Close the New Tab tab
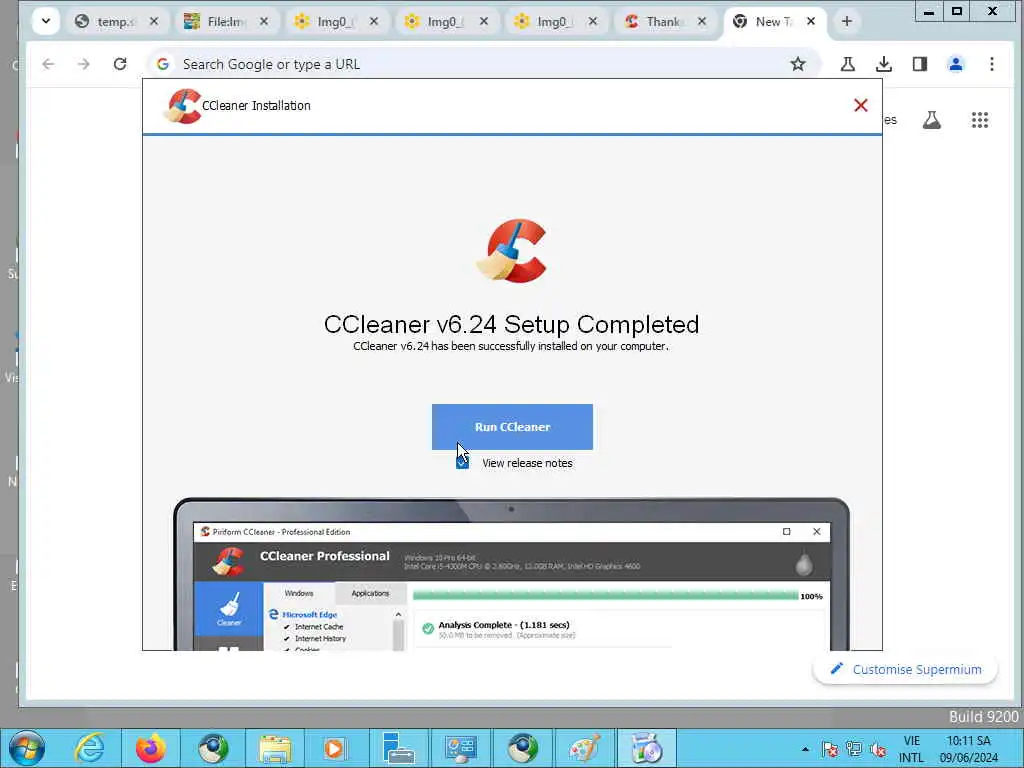This screenshot has height=768, width=1024. (810, 22)
